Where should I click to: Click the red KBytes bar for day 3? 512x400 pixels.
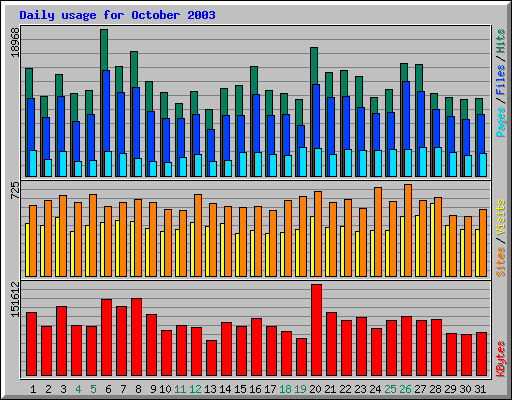tap(62, 341)
